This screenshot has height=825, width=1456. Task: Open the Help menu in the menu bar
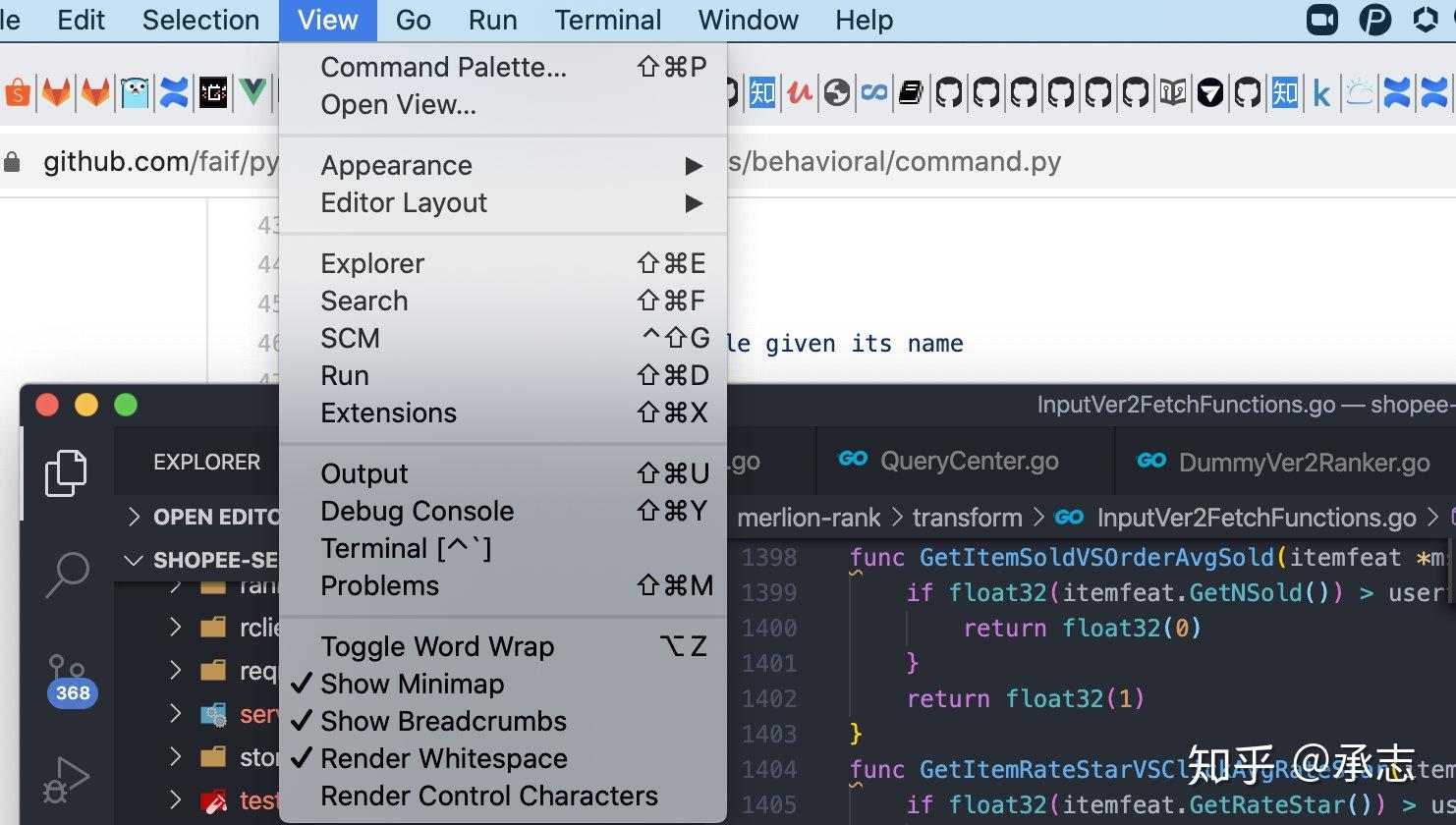[865, 20]
